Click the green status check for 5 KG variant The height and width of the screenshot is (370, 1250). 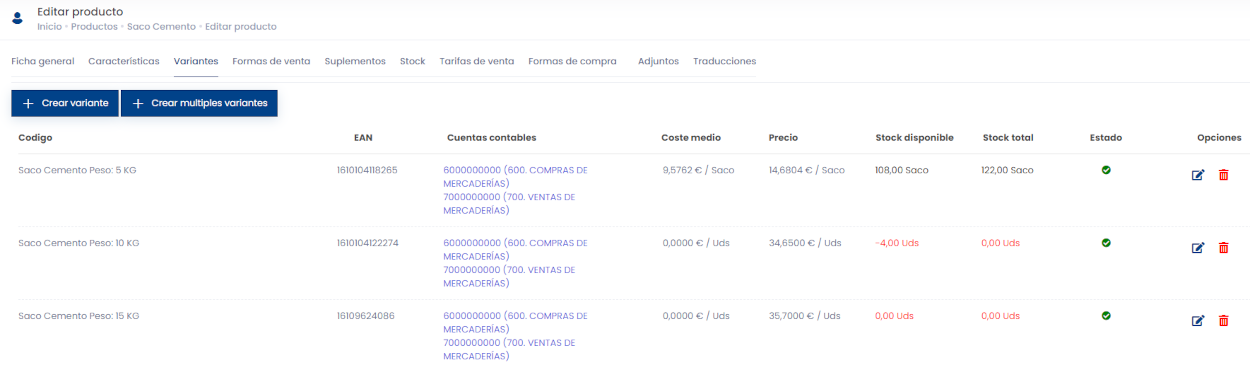pos(1106,170)
